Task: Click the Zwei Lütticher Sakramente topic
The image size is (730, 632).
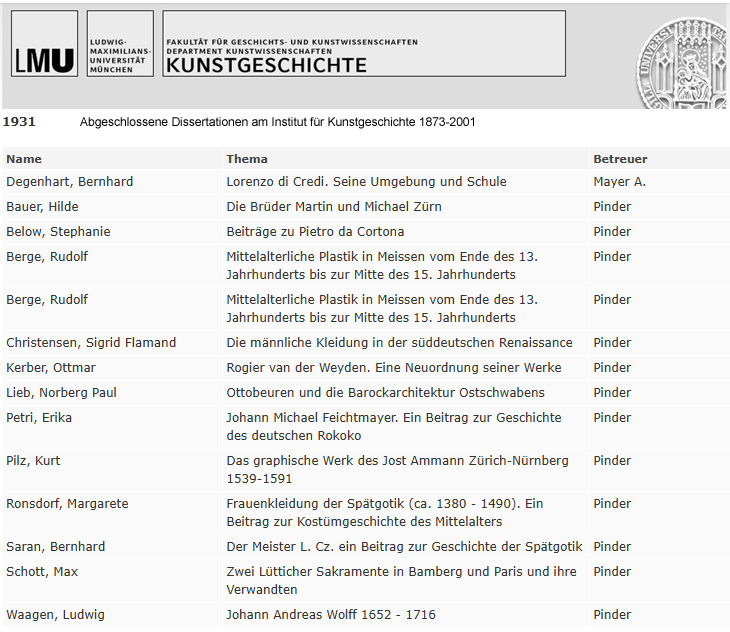Action: [x=401, y=580]
